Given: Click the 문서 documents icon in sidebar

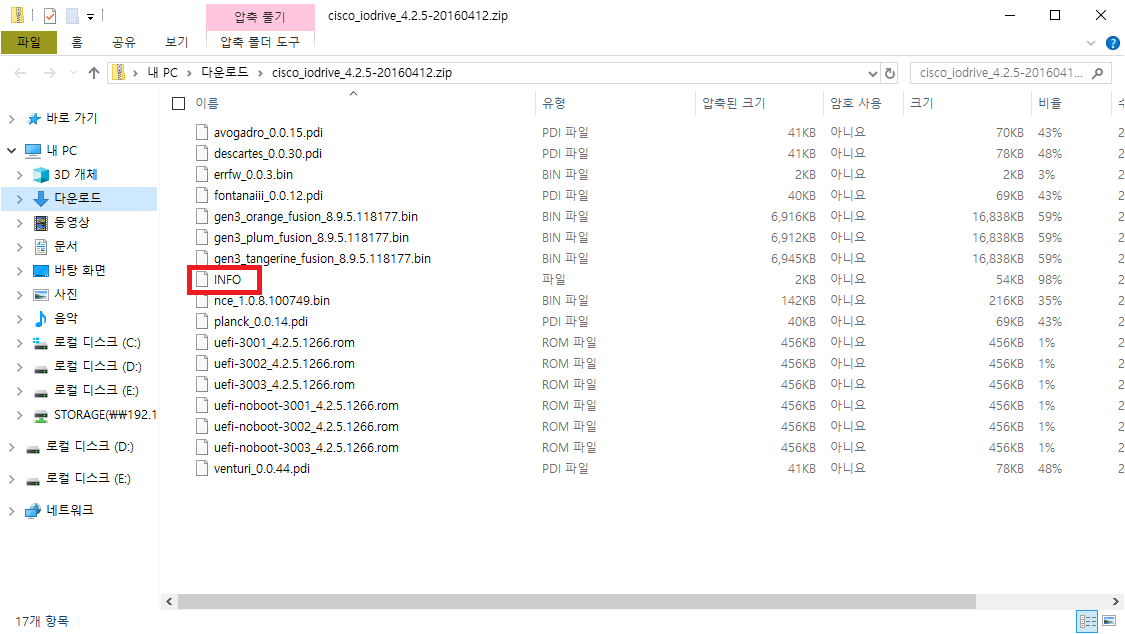Looking at the screenshot, I should [x=41, y=247].
